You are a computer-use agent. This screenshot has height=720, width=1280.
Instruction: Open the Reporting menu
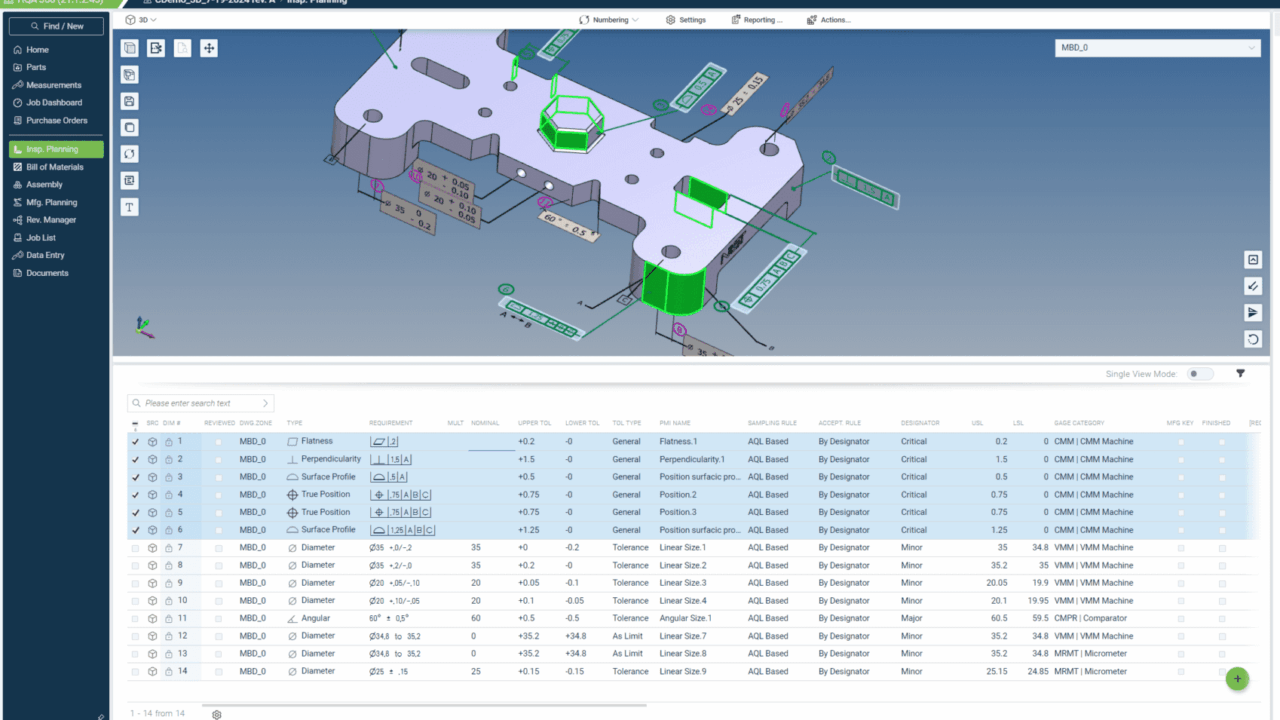pyautogui.click(x=756, y=20)
